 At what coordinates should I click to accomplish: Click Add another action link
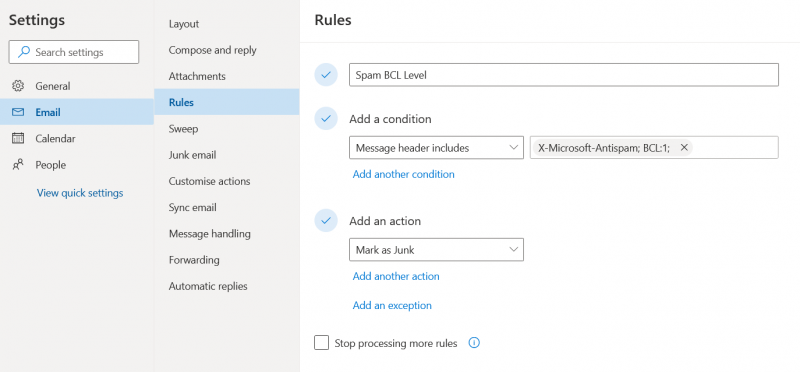click(x=396, y=276)
